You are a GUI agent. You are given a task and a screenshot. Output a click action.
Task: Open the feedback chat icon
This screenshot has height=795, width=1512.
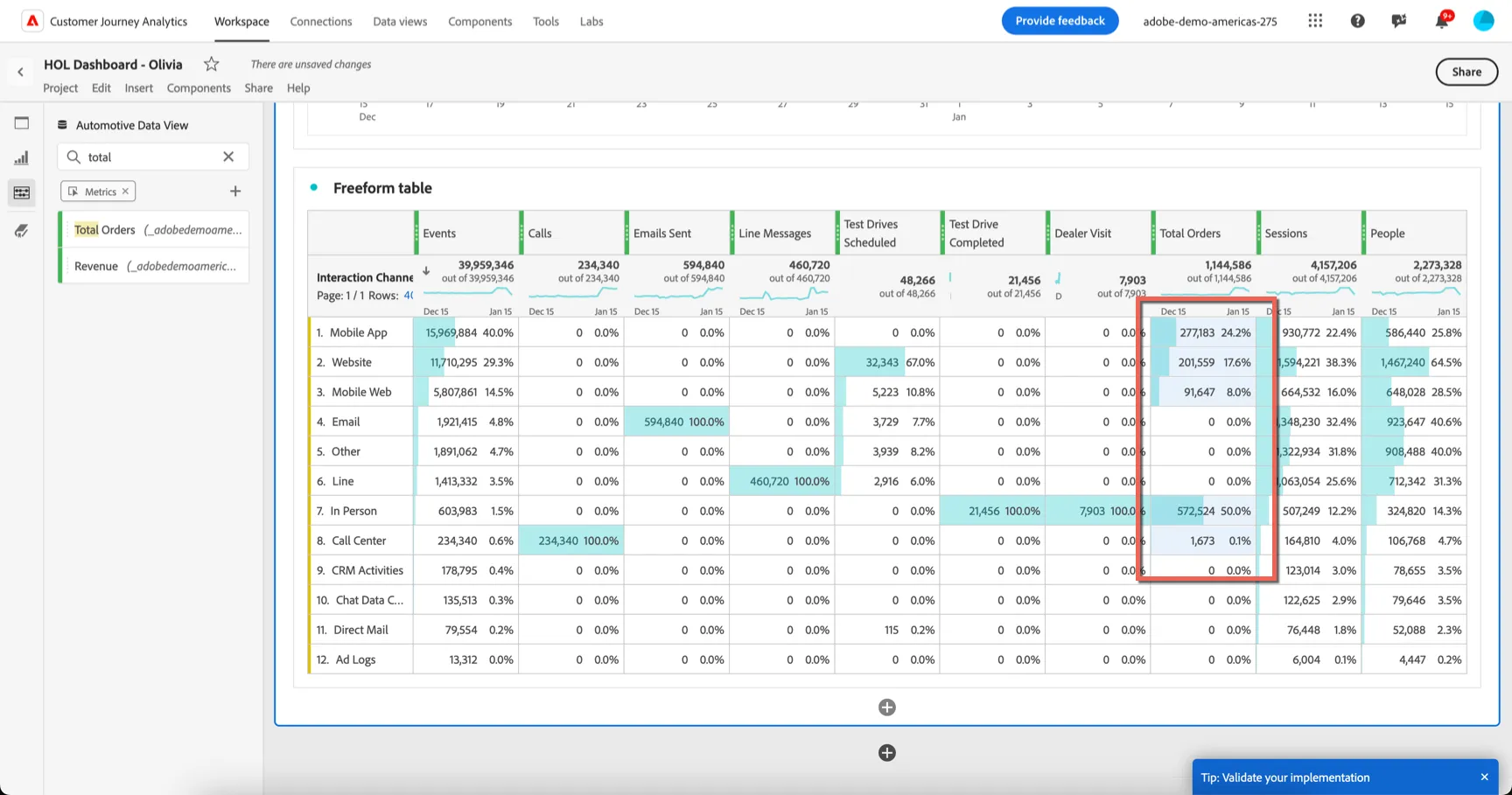pos(1399,21)
